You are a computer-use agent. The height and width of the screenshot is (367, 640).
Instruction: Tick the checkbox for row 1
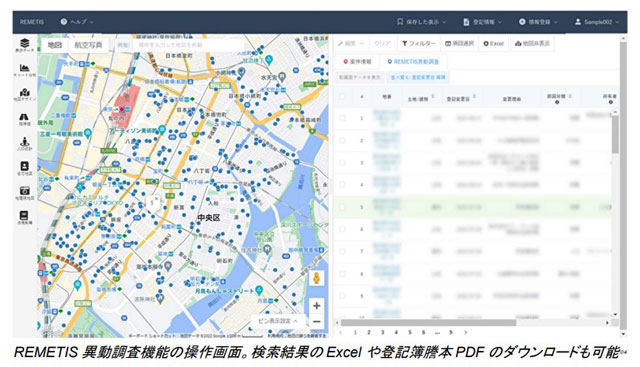click(342, 118)
